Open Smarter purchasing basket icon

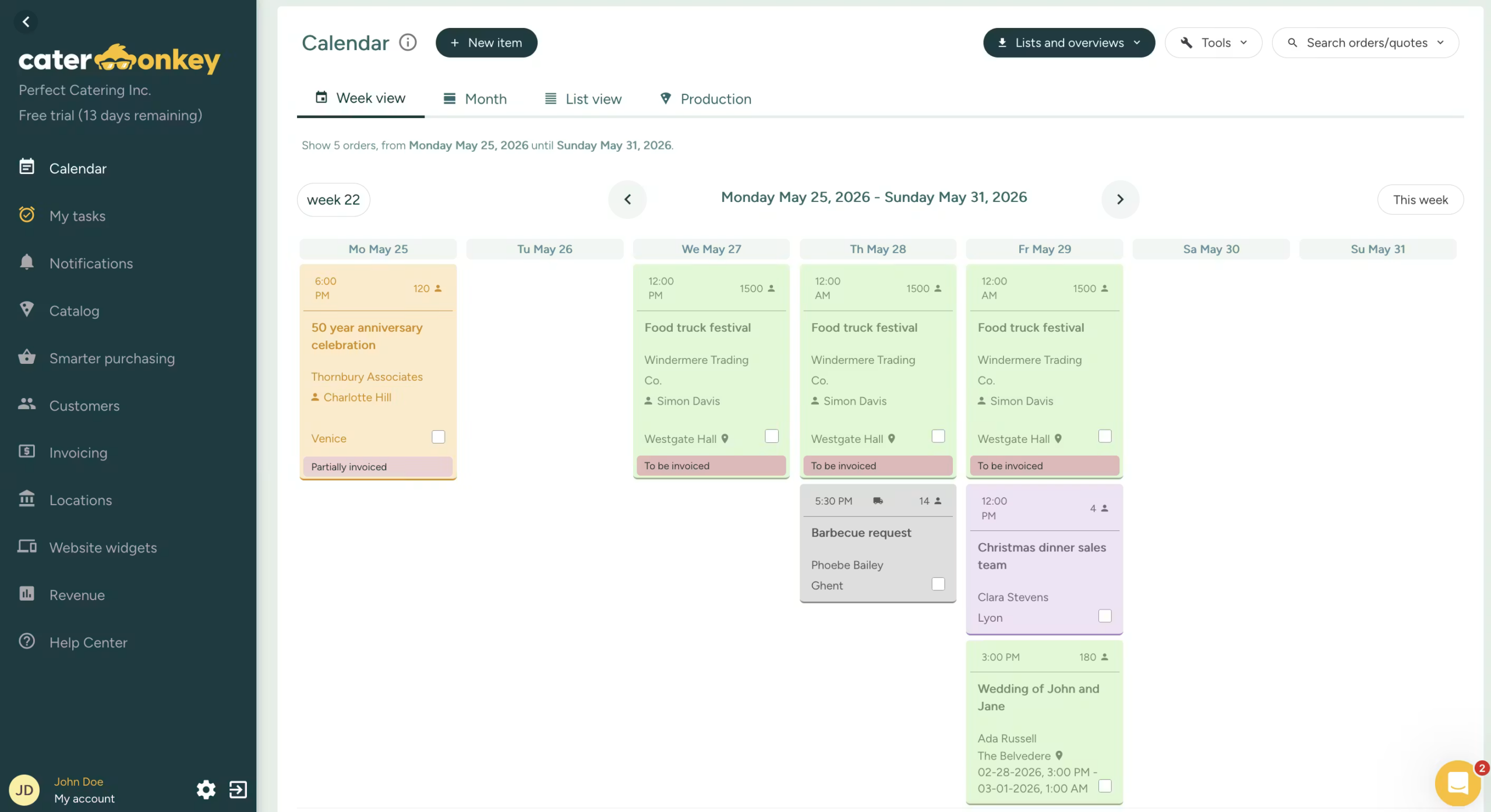(27, 357)
